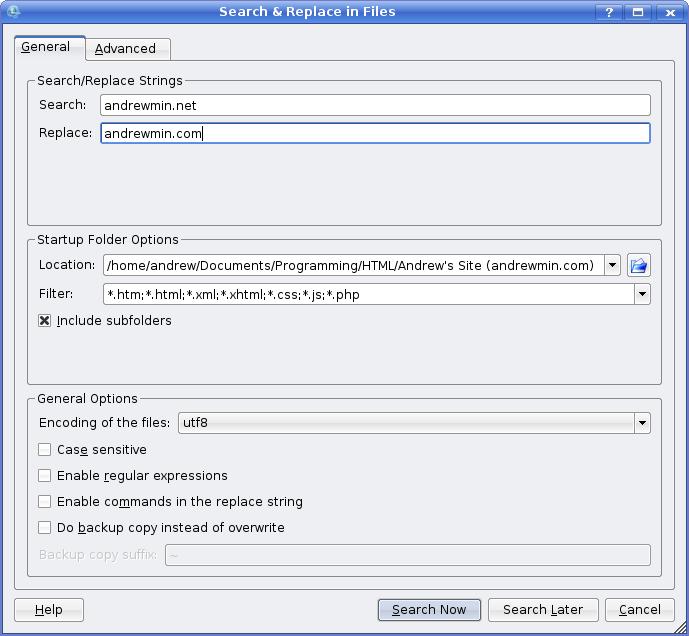Click the Startup Folder Options group label
This screenshot has height=636, width=689.
pos(108,240)
